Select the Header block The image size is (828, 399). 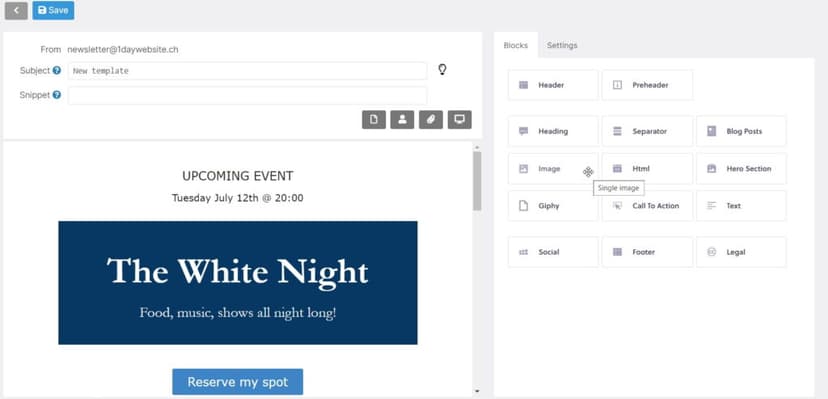coord(553,85)
